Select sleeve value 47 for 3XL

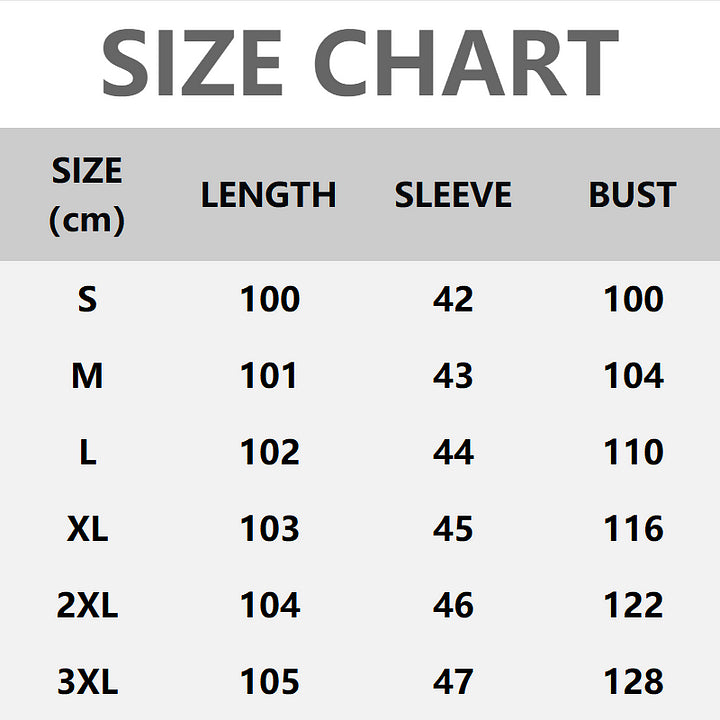click(x=453, y=682)
